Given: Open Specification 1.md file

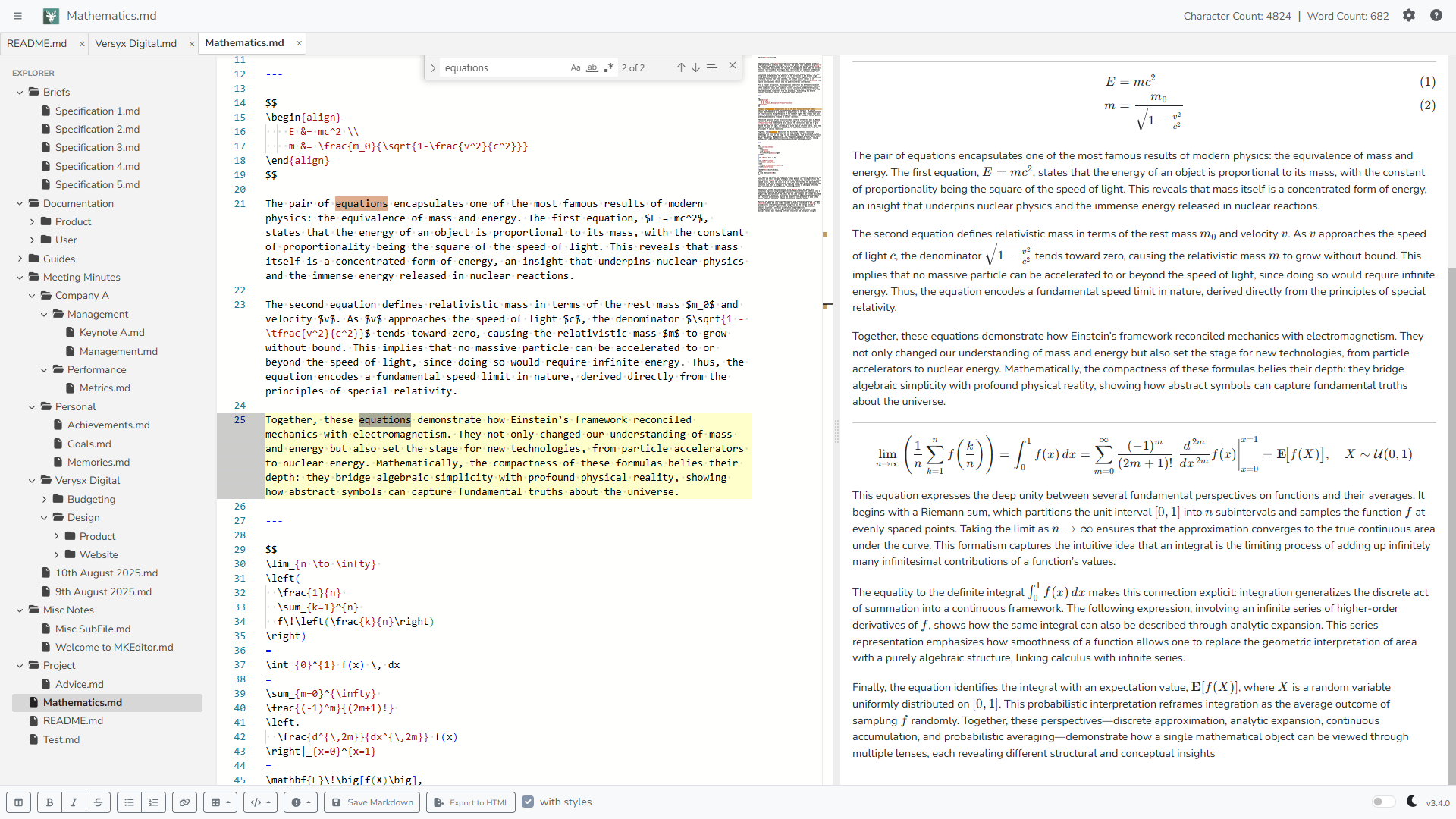Looking at the screenshot, I should pos(97,111).
